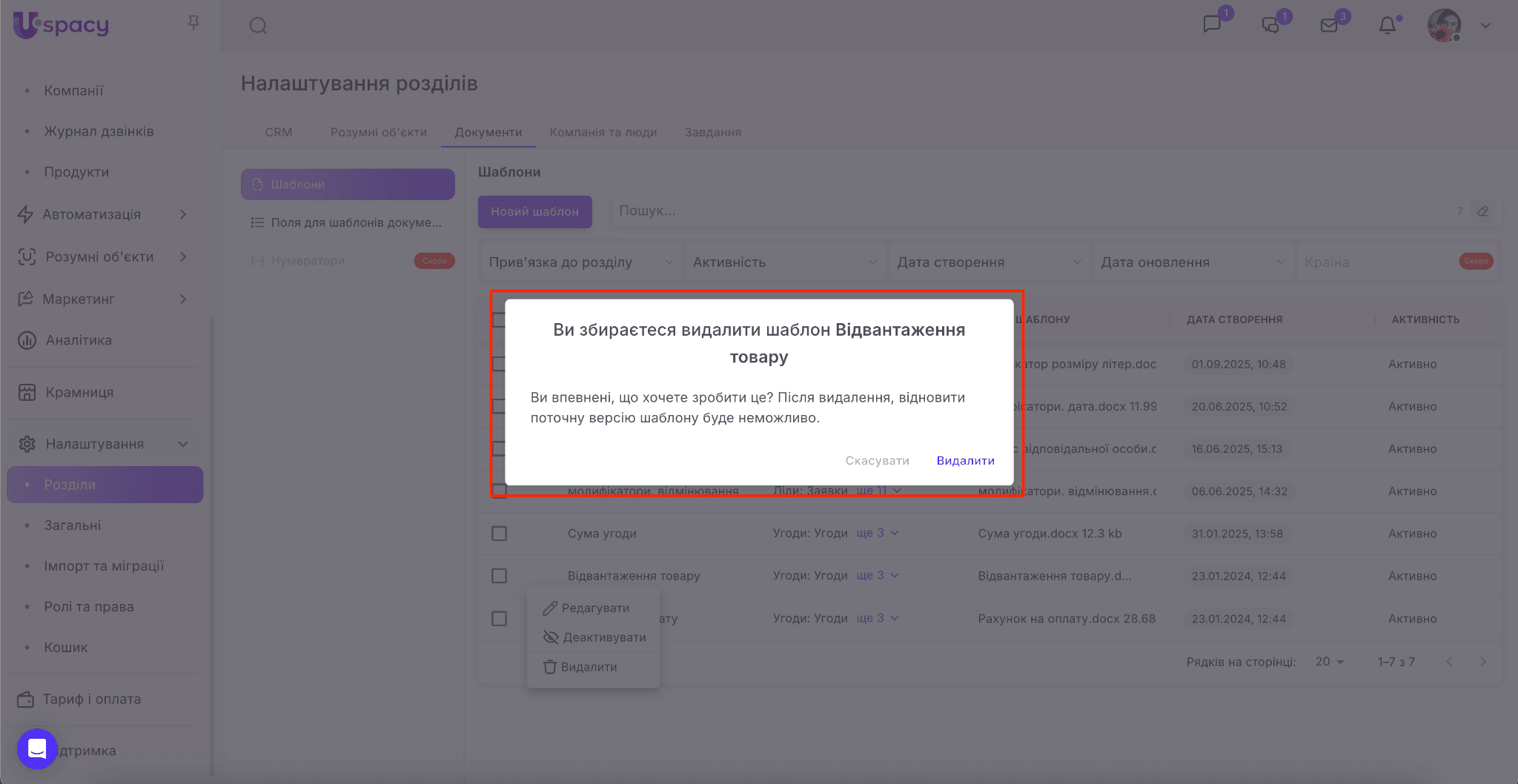Expand the Маркетинг sidebar chevron
This screenshot has width=1518, height=784.
coord(183,299)
